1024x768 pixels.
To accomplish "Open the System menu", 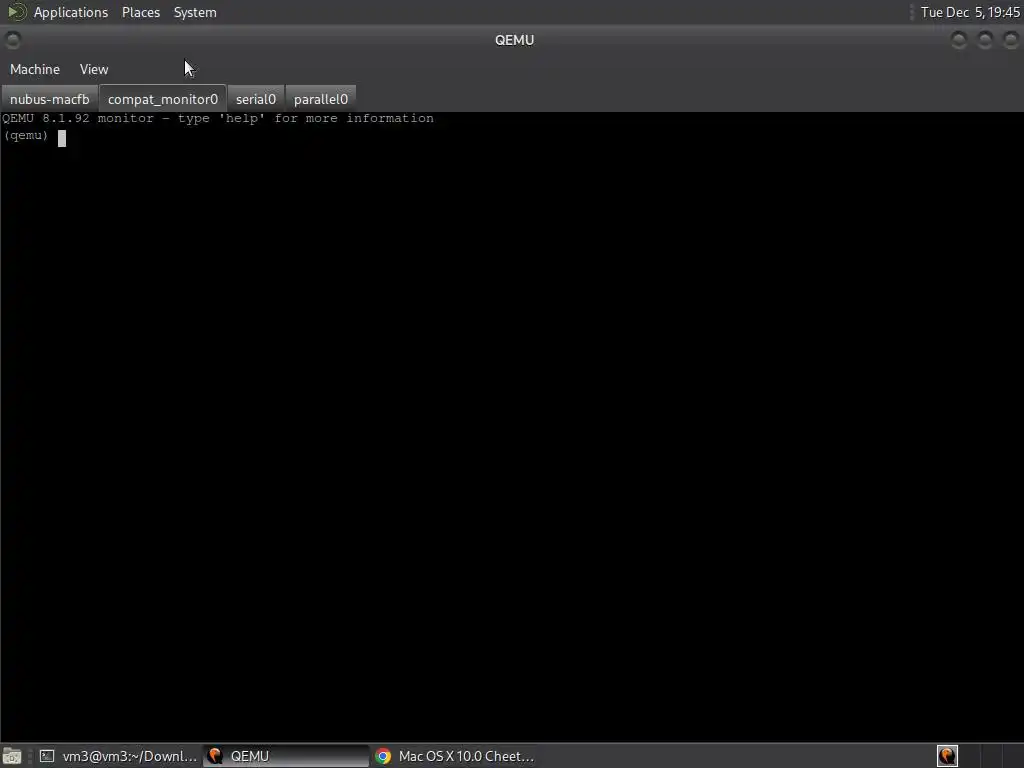I will click(x=195, y=12).
